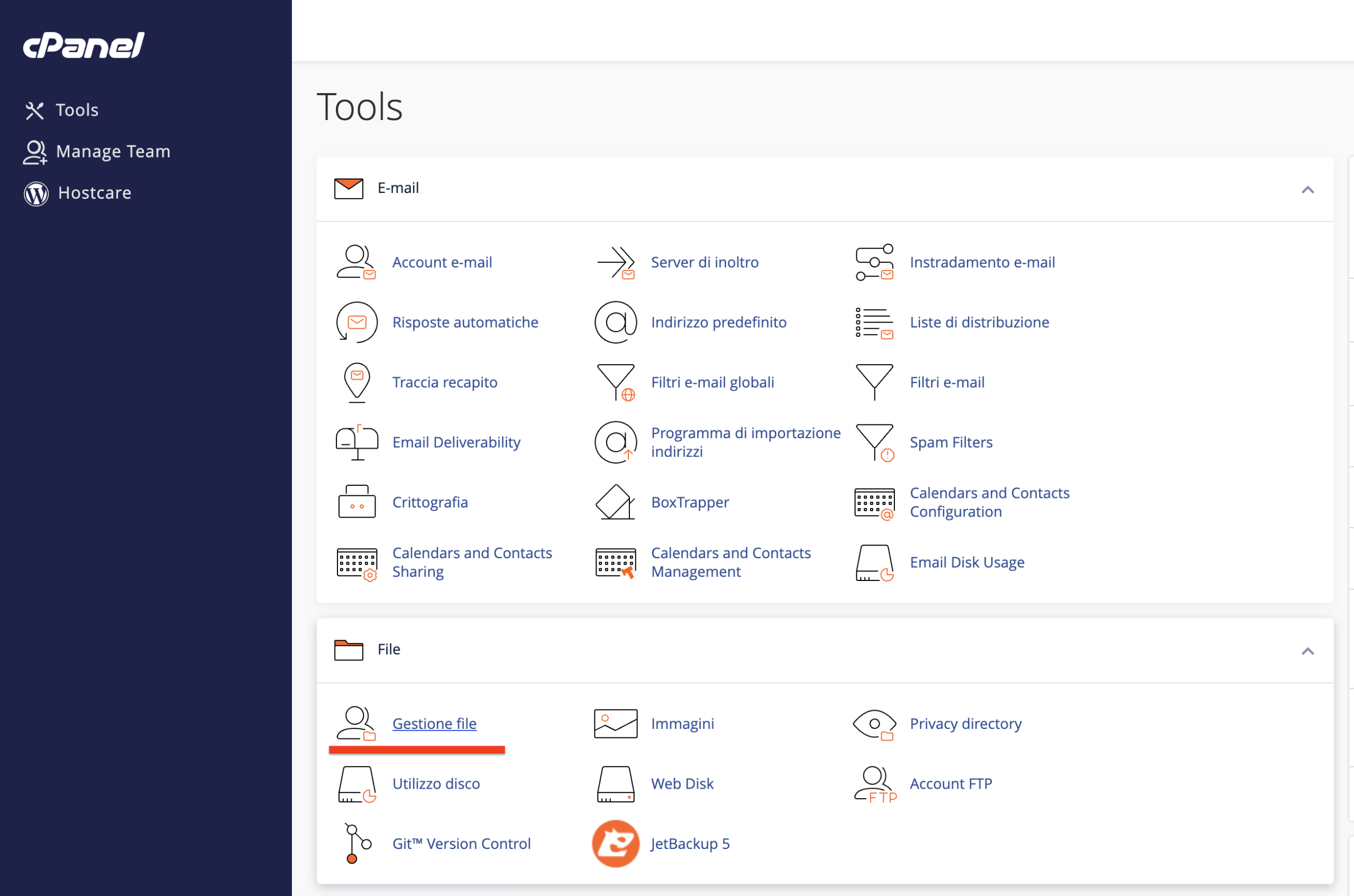Collapse the File section chevron

coord(1307,651)
